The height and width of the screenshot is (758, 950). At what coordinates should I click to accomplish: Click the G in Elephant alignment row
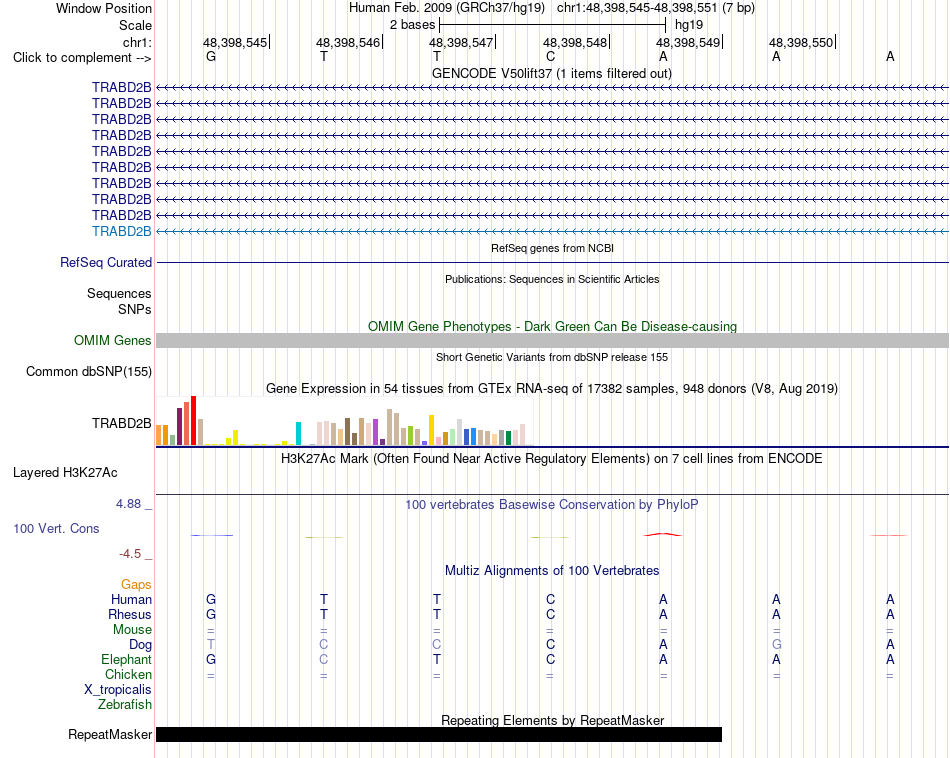(x=211, y=659)
